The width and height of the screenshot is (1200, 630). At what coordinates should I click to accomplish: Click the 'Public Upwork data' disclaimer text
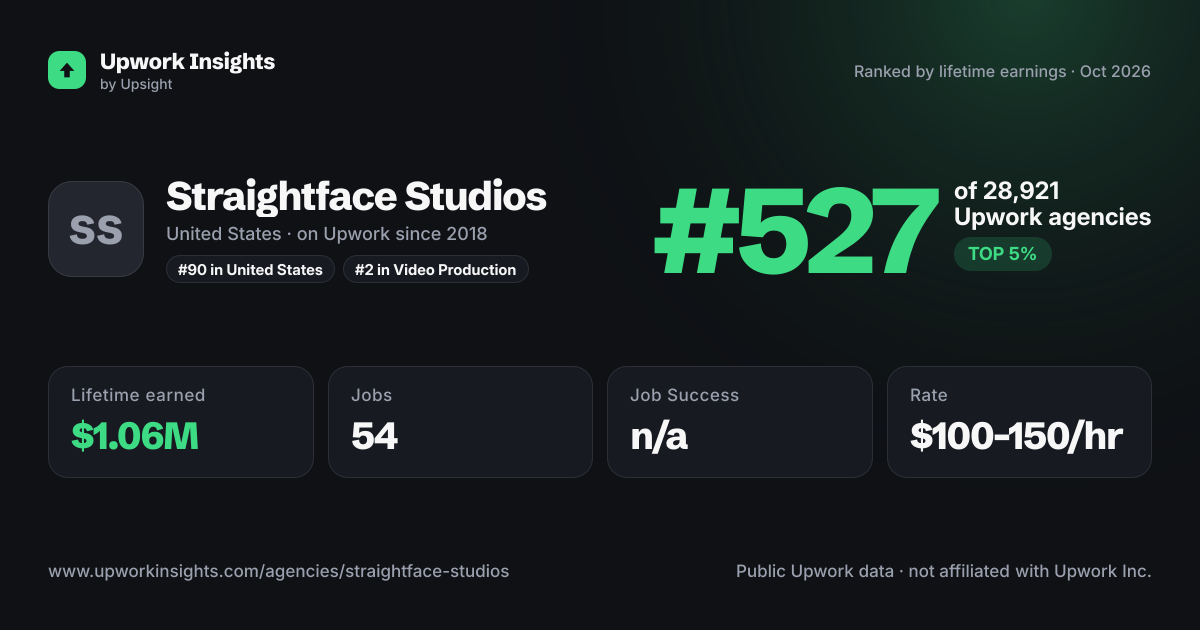[944, 572]
